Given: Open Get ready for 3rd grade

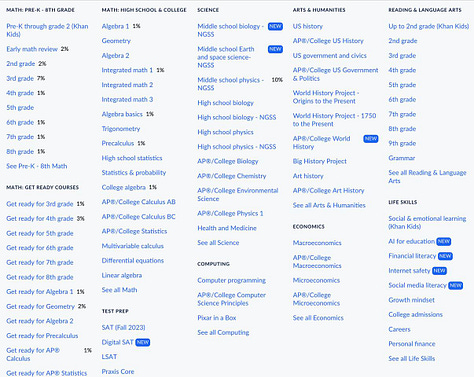Looking at the screenshot, I should (40, 204).
